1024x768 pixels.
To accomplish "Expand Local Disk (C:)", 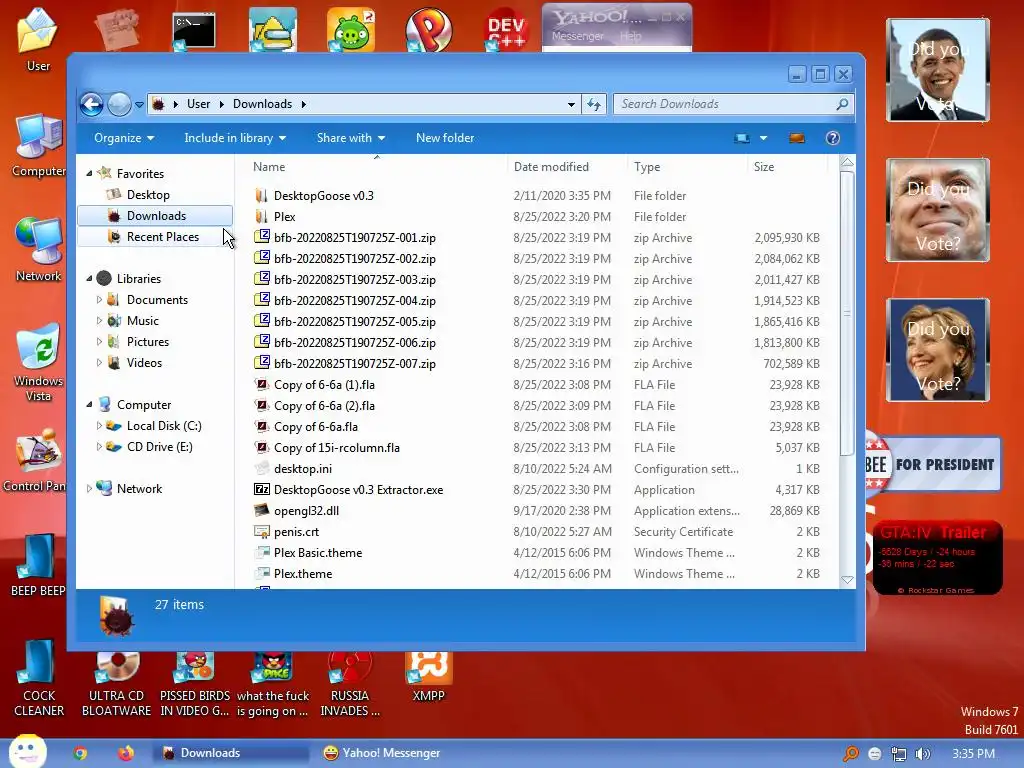I will tap(99, 426).
